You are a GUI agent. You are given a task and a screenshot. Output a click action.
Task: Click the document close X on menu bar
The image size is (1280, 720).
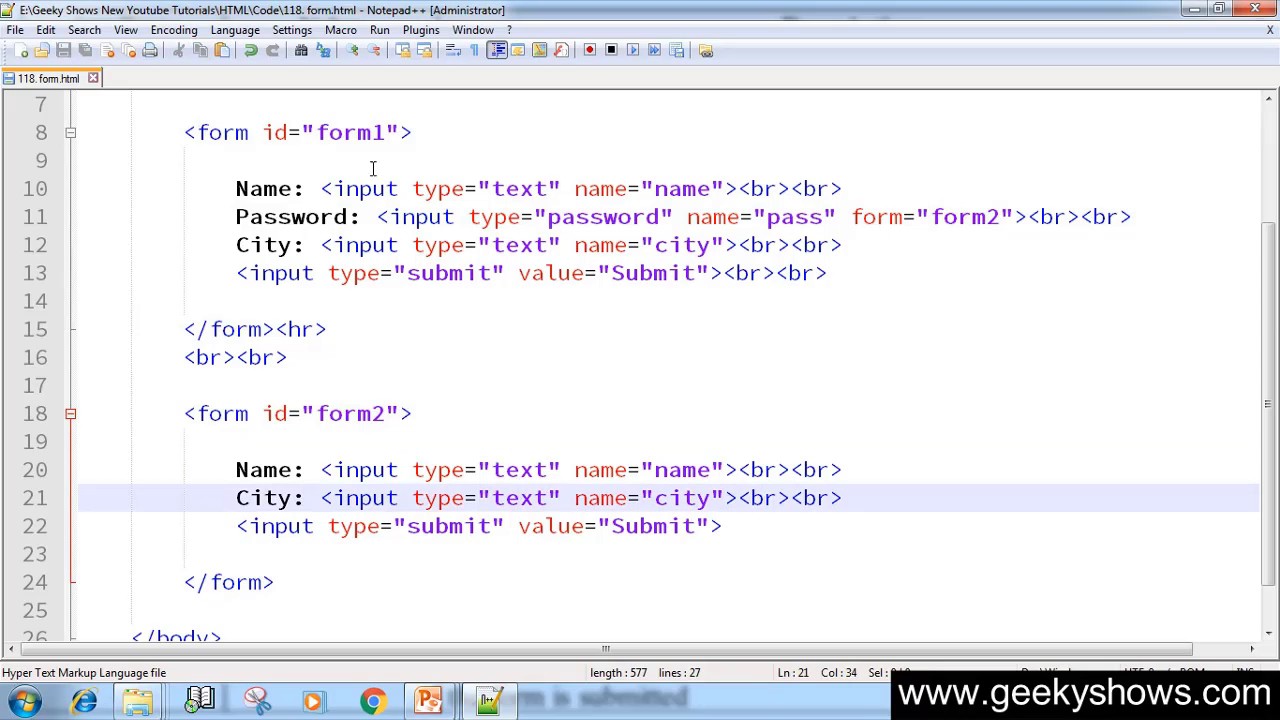coord(1270,30)
